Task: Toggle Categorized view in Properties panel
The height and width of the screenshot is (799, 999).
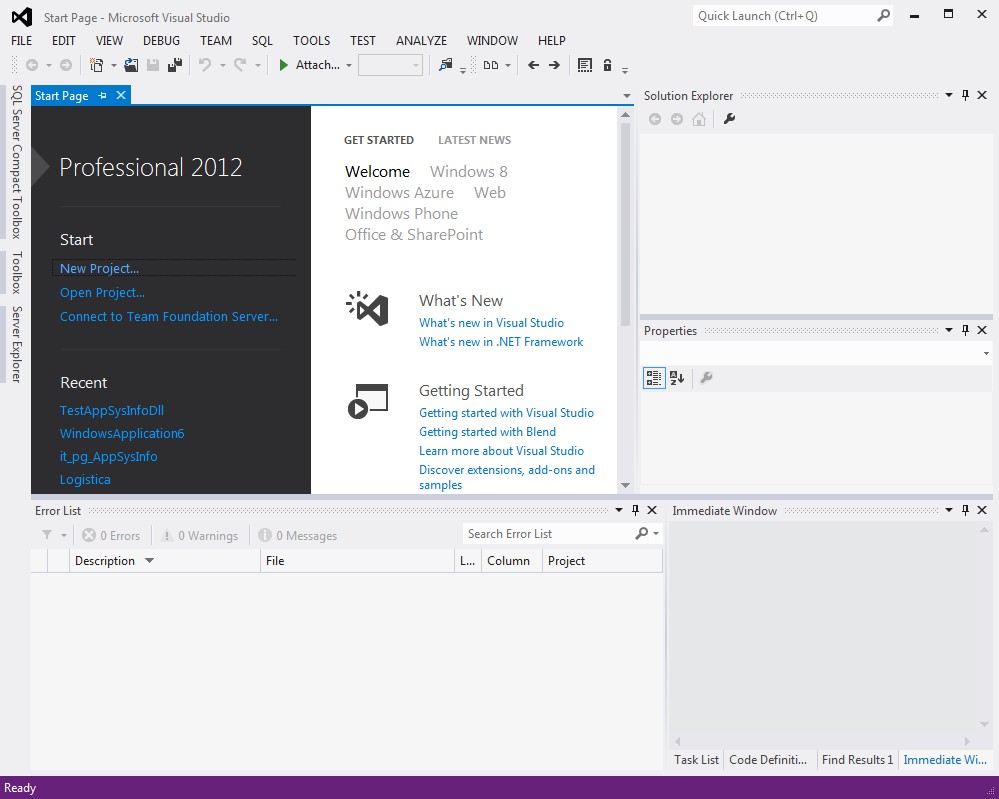Action: pos(654,378)
